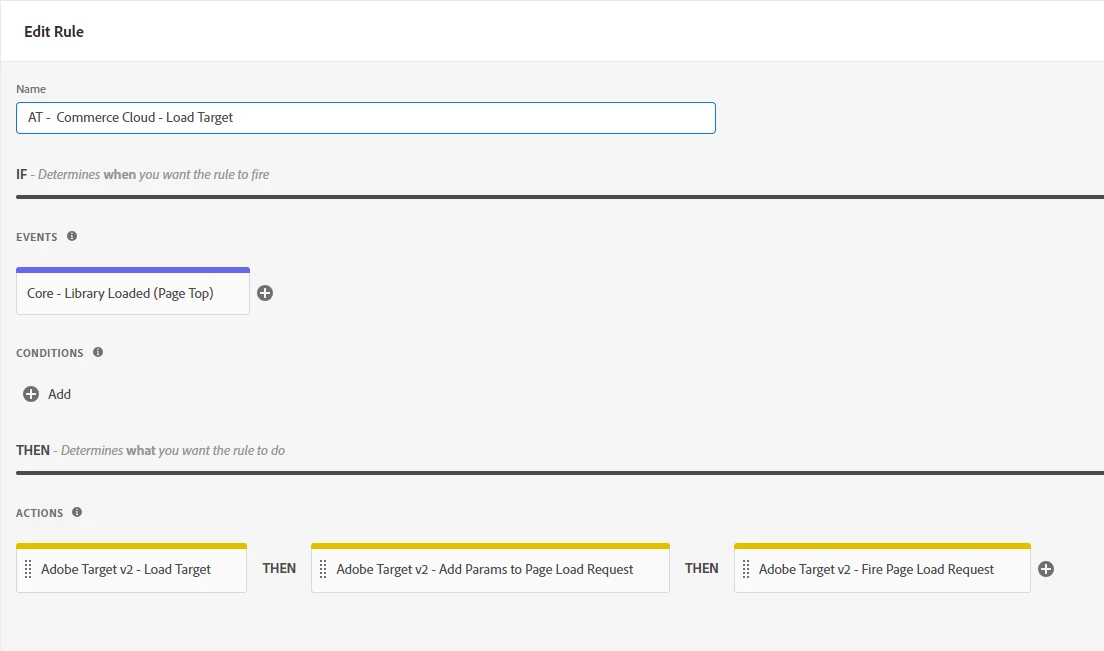Click the Edit Rule heading
The height and width of the screenshot is (651, 1104).
pyautogui.click(x=54, y=32)
